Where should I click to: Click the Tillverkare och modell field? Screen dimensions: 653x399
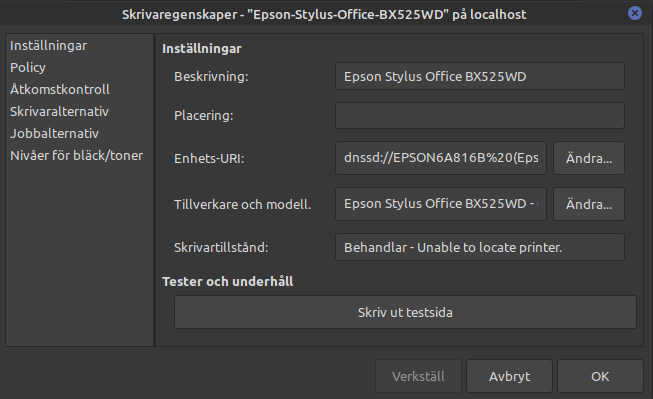point(441,204)
